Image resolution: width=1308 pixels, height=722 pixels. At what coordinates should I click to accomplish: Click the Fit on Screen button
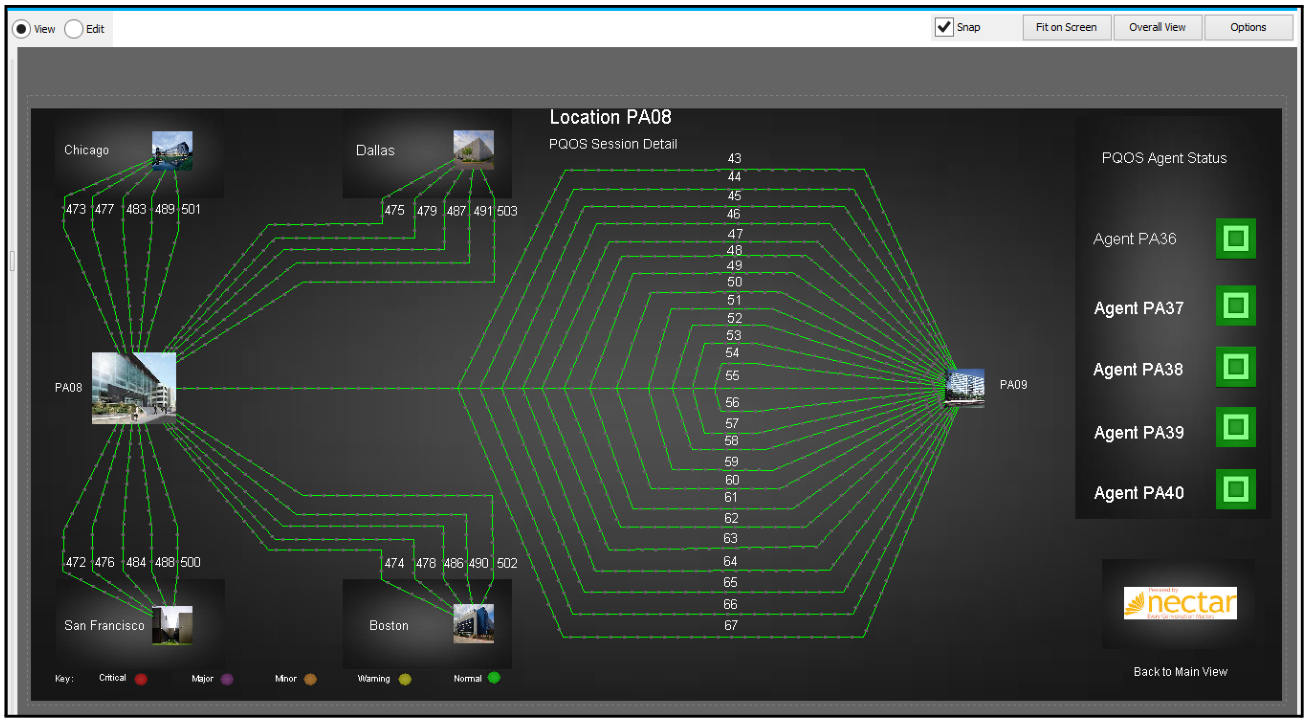coord(1066,27)
